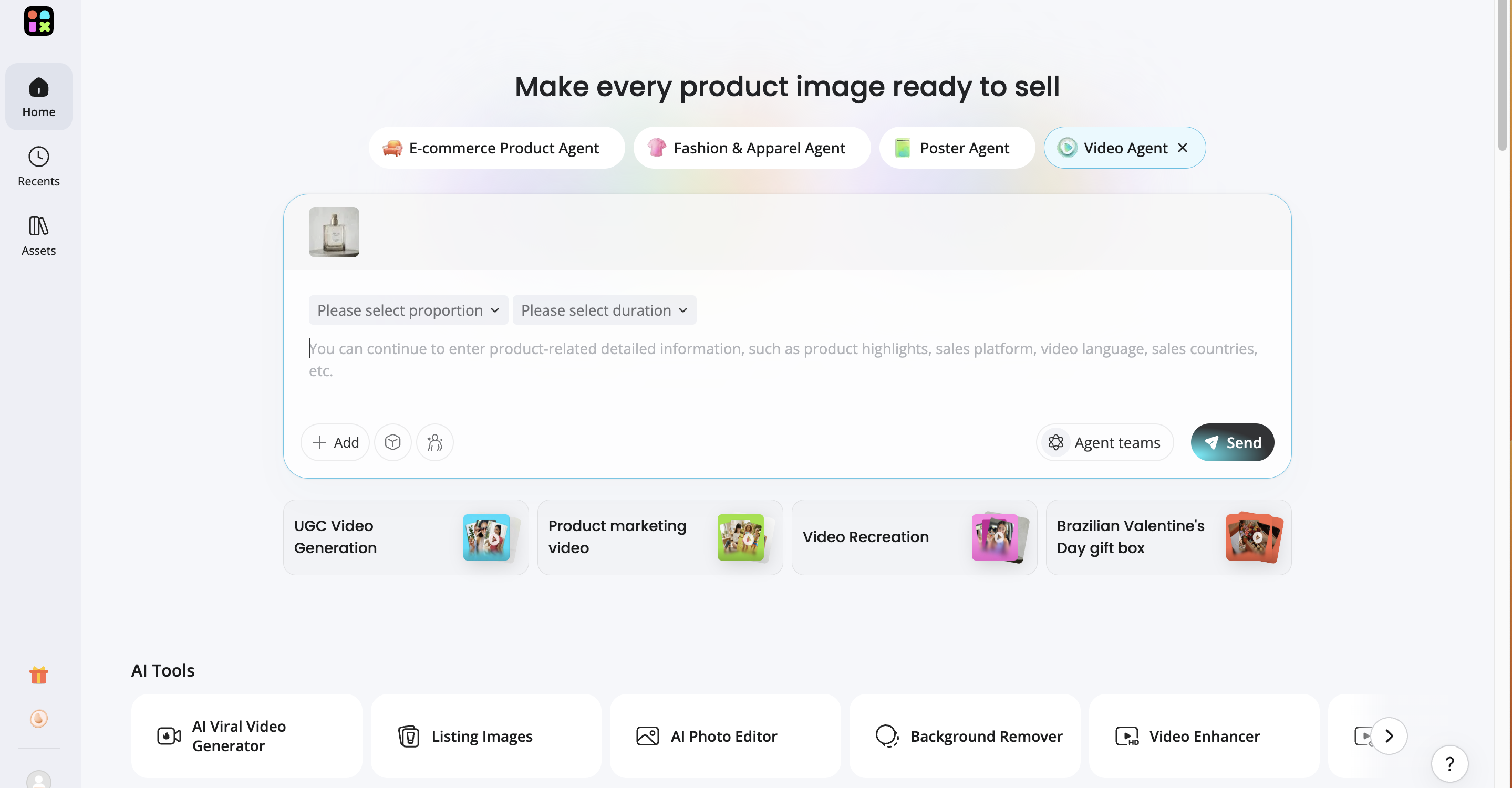Click the Video Agent play icon

[x=1066, y=148]
